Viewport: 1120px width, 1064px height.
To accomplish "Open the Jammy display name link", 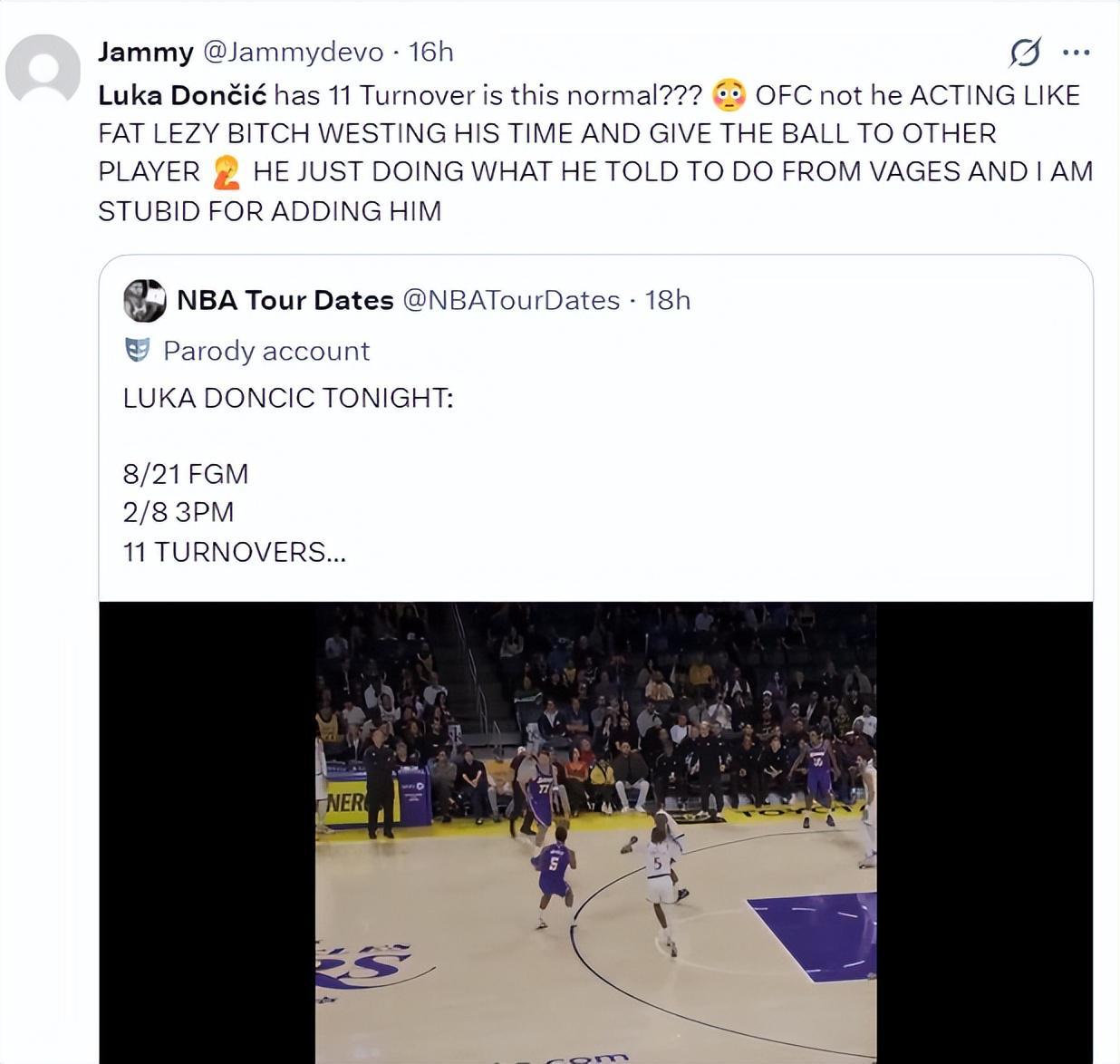I will (146, 52).
